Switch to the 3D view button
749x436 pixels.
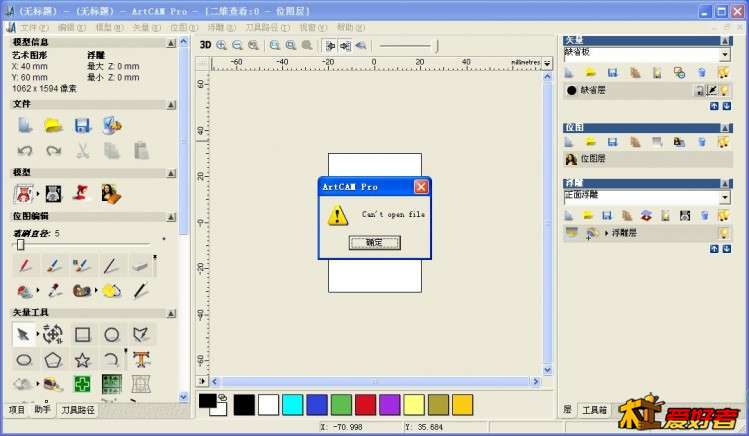[x=205, y=45]
